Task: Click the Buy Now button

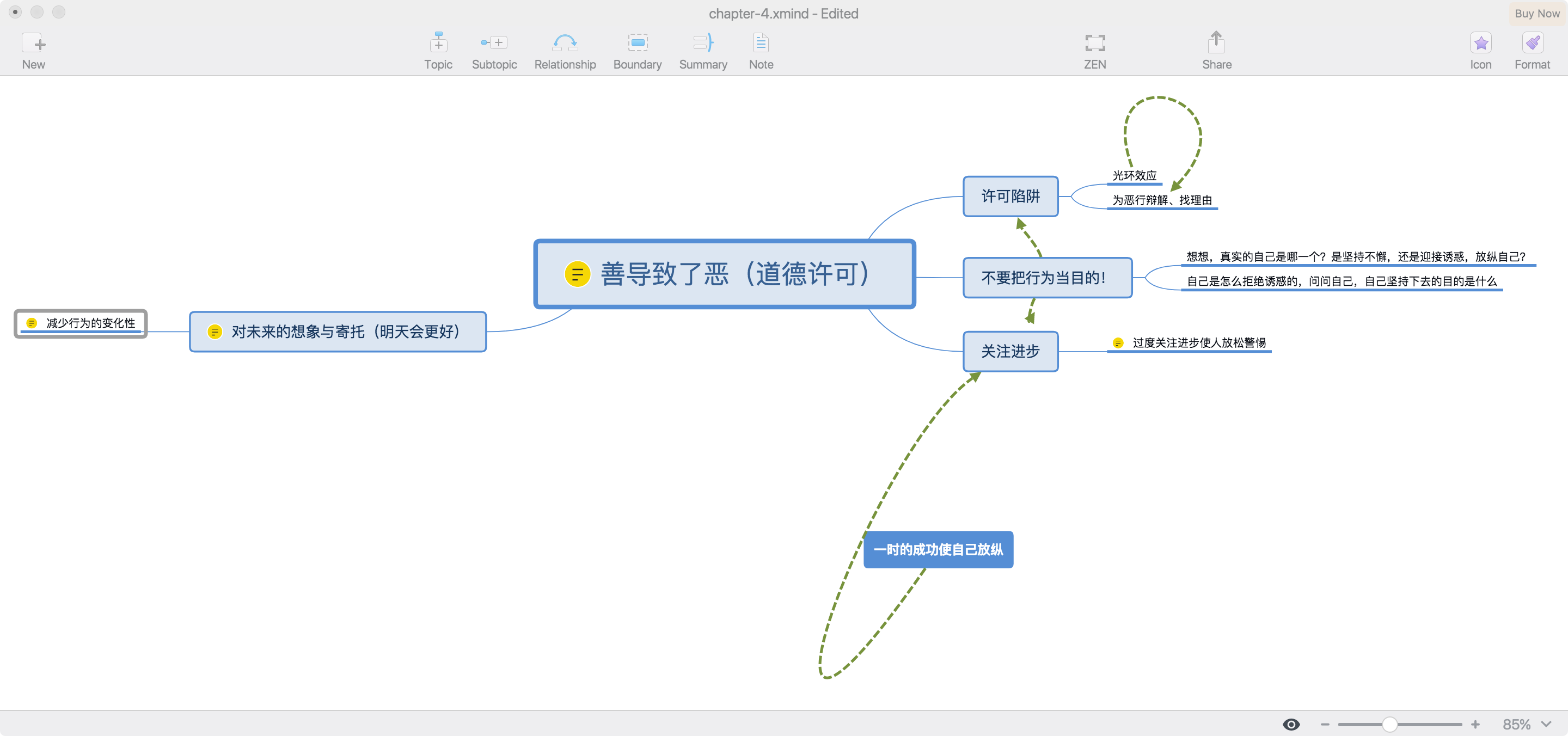Action: click(1536, 14)
